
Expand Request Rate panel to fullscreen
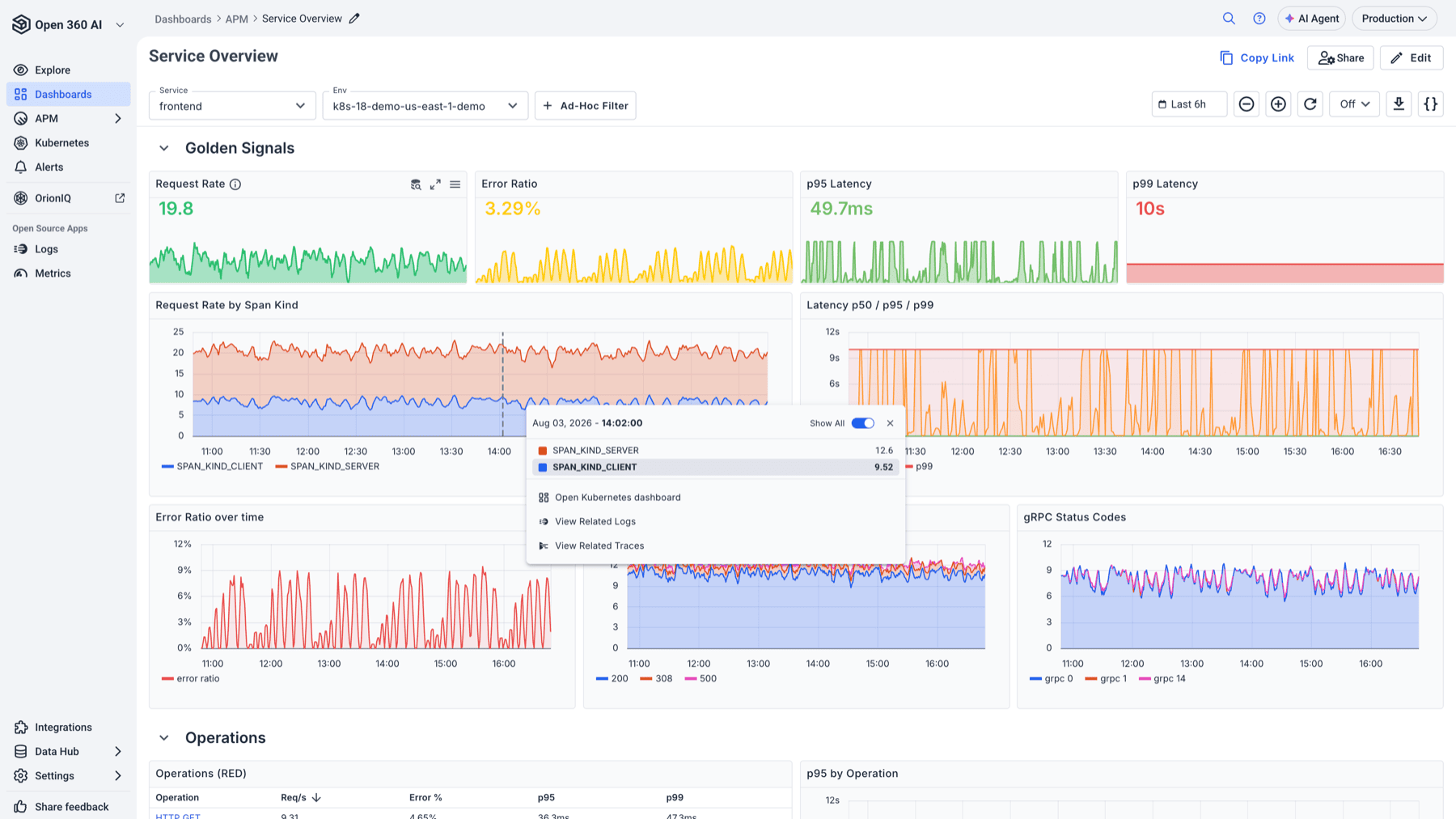pos(435,185)
